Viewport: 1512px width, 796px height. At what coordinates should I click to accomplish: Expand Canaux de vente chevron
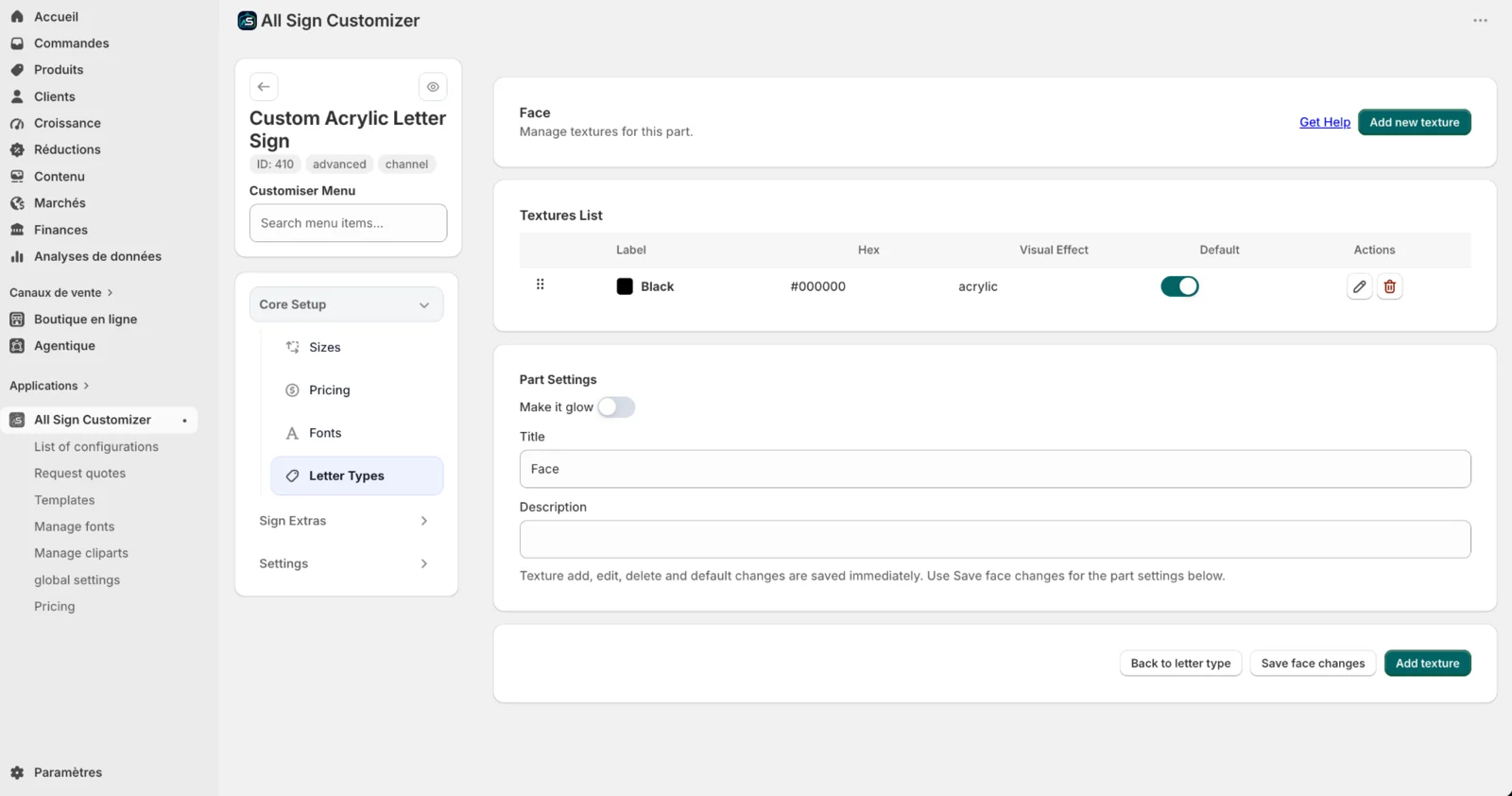pyautogui.click(x=110, y=293)
